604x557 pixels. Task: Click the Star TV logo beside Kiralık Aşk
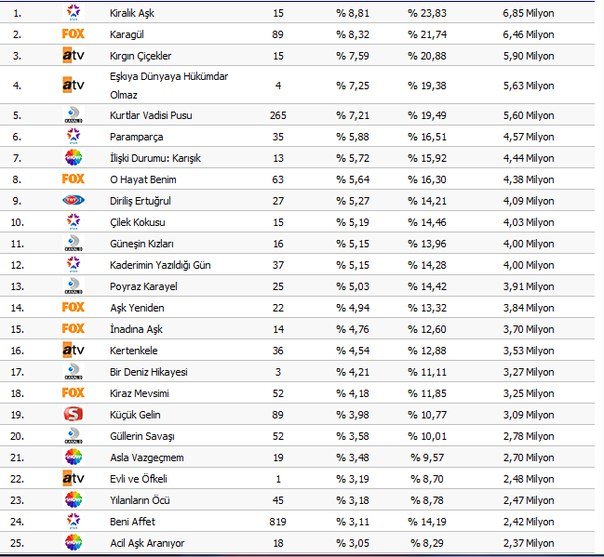coord(73,14)
